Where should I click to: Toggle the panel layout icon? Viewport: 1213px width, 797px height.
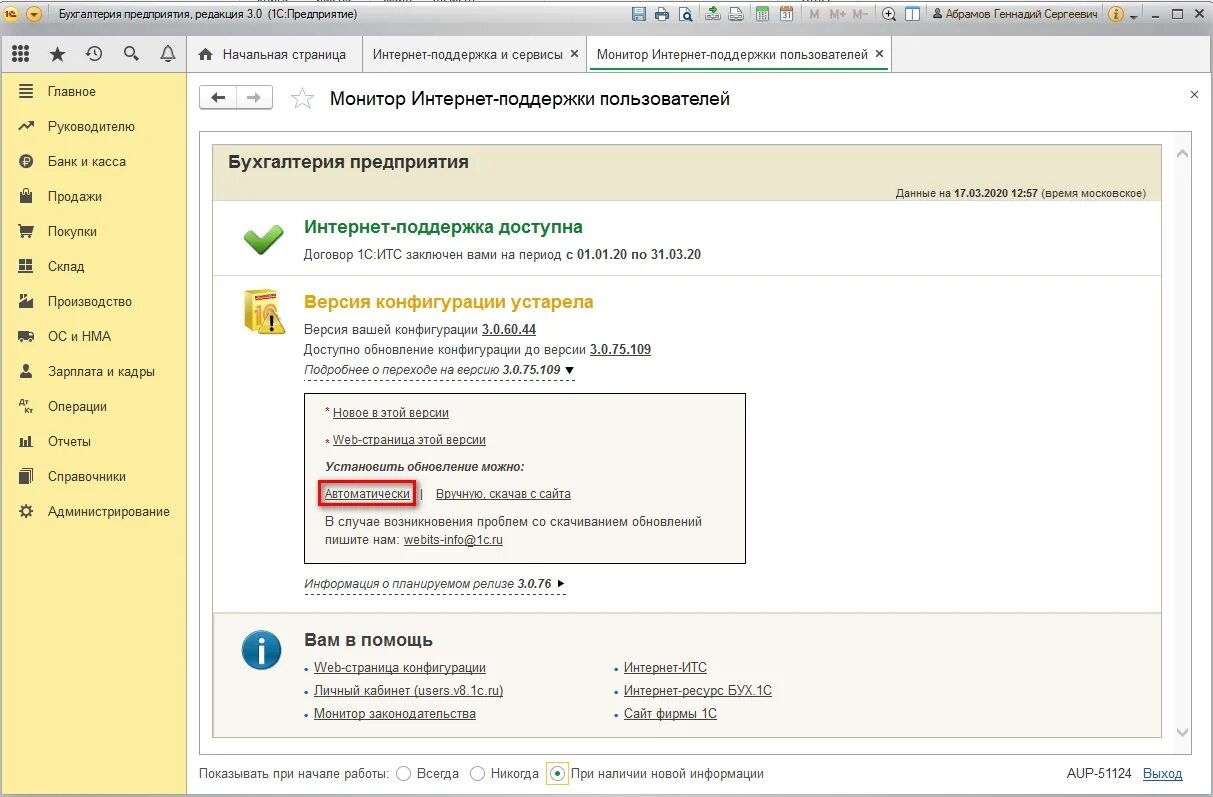(x=912, y=14)
